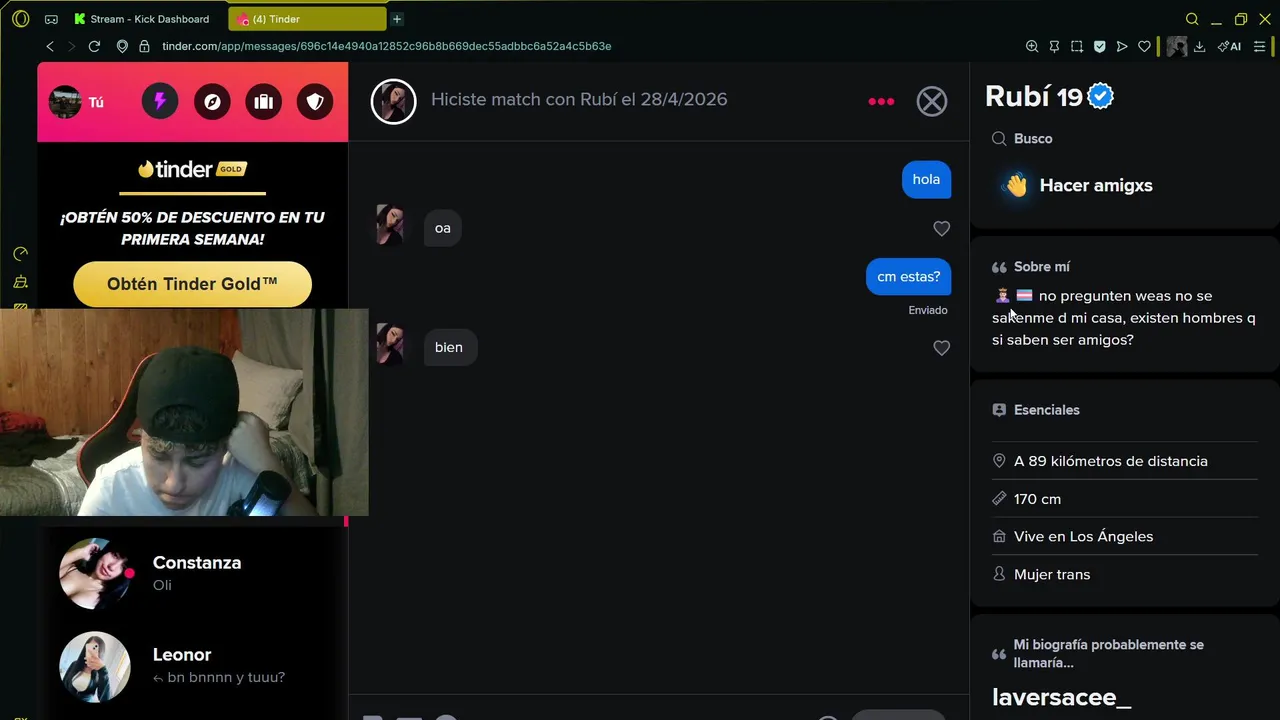Open the Easy Setup sliders menu
This screenshot has width=1280, height=720.
pyautogui.click(x=1259, y=46)
